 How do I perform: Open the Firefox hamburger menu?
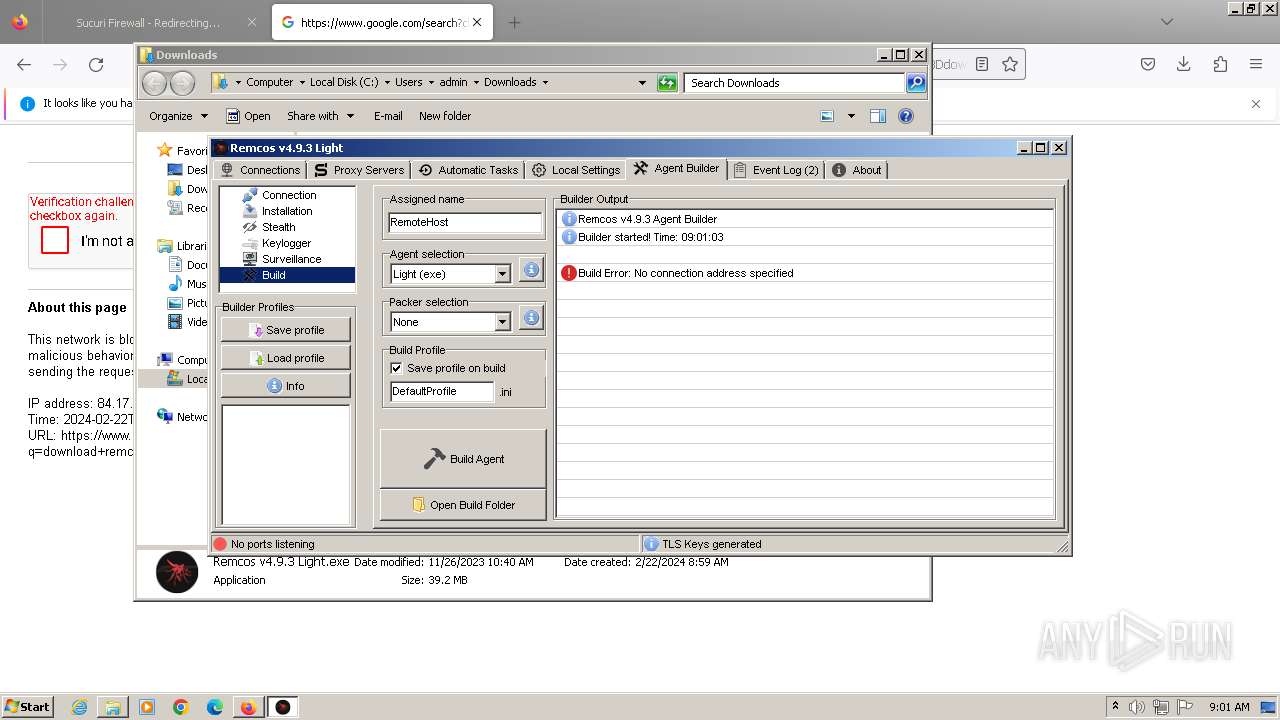tap(1256, 64)
